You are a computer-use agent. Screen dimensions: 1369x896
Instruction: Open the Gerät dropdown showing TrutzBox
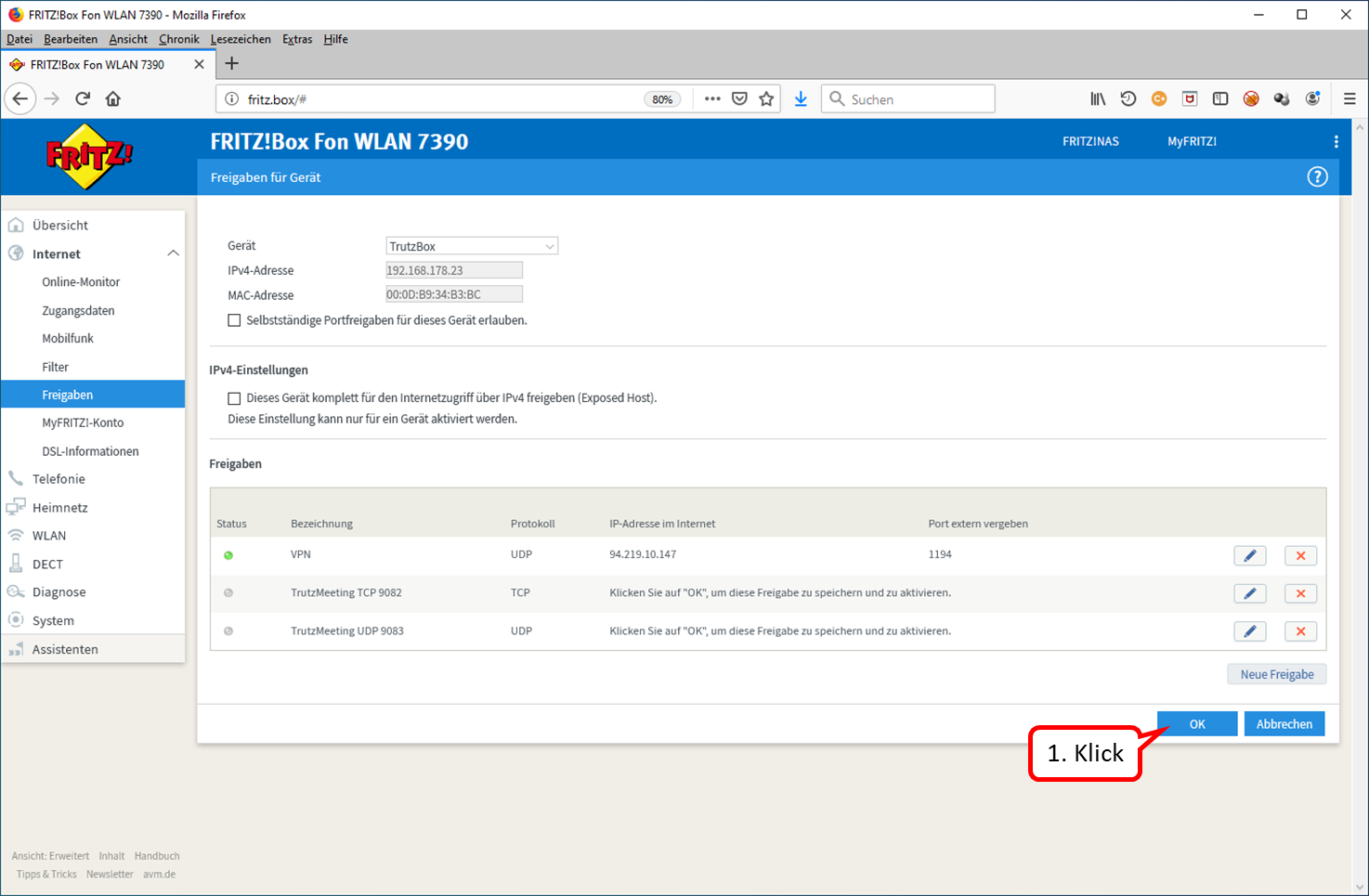[472, 246]
